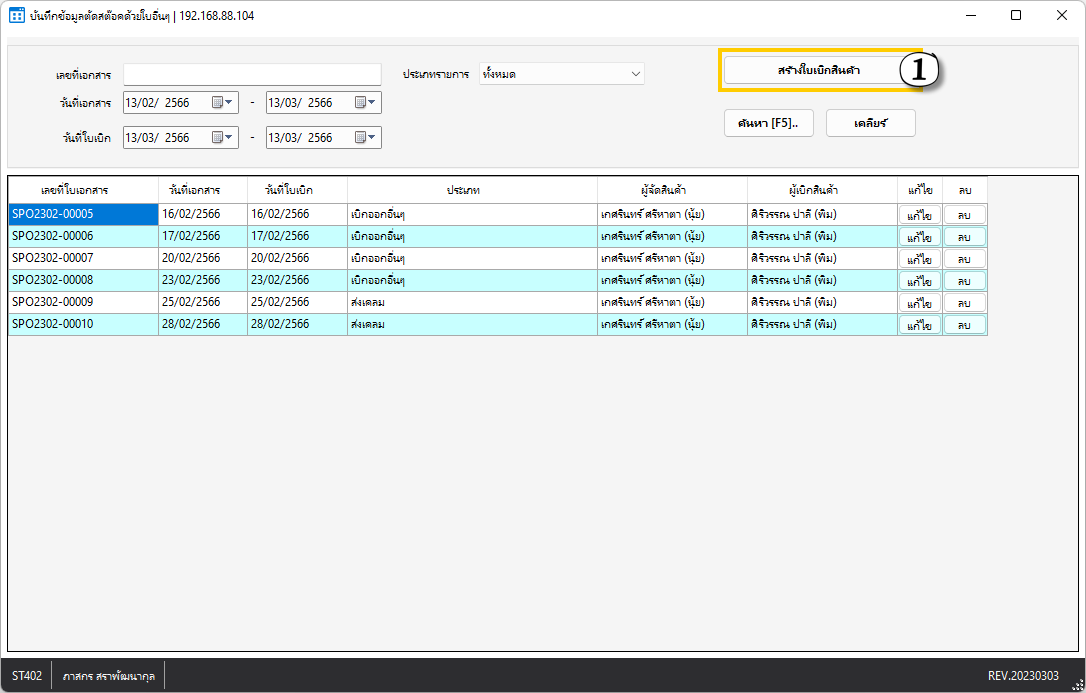Open calendar for start document date

point(222,103)
